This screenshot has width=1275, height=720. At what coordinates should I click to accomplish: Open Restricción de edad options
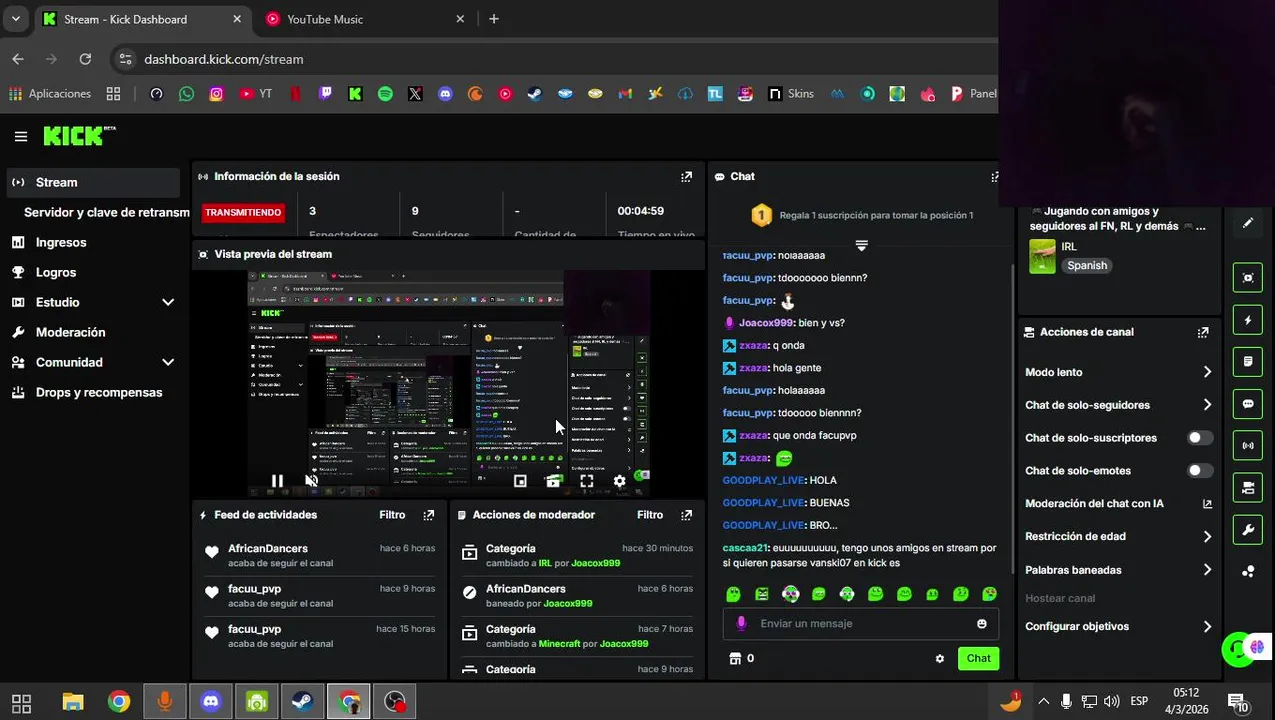point(1118,536)
